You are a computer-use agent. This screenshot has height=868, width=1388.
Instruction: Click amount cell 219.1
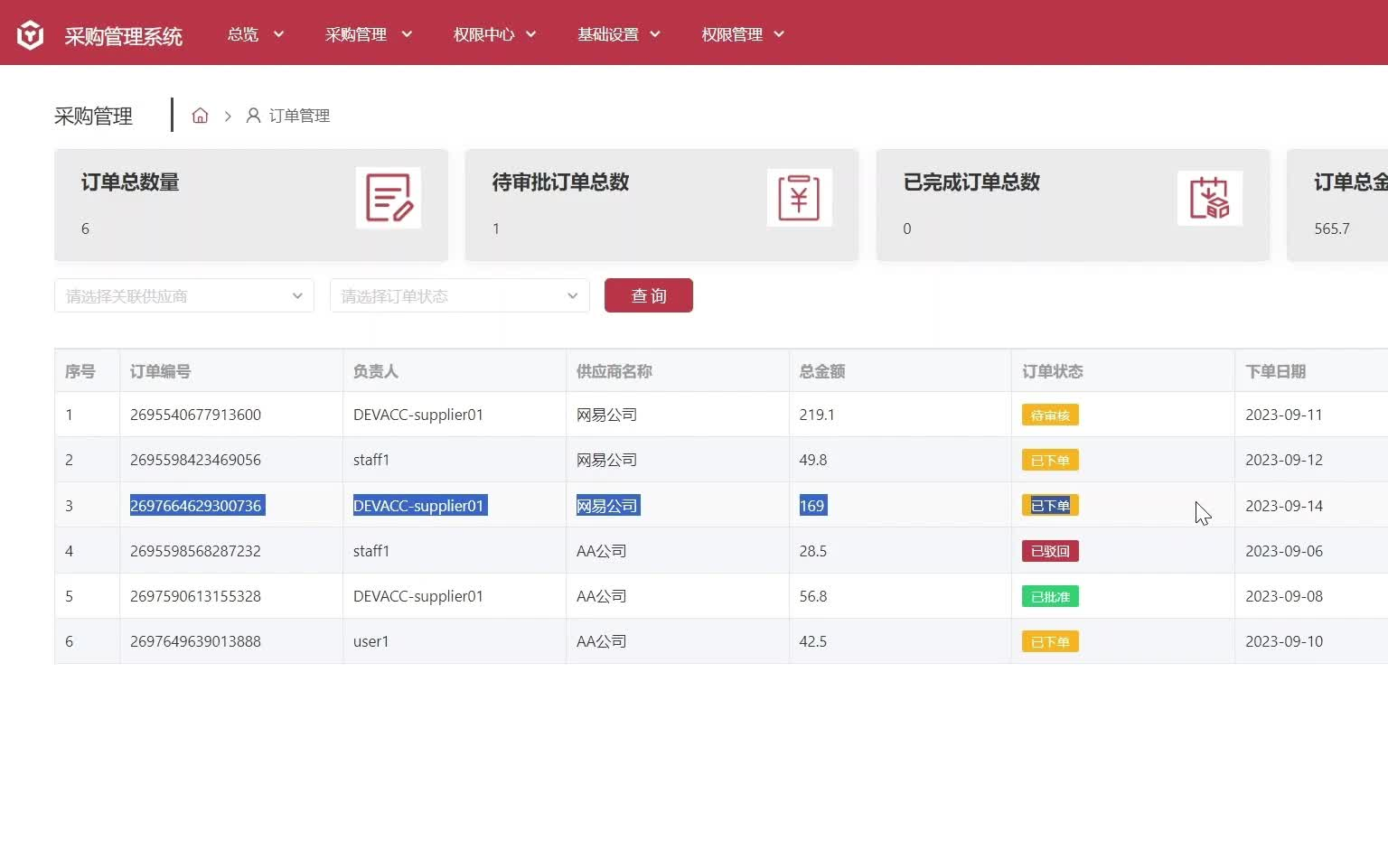click(x=817, y=415)
